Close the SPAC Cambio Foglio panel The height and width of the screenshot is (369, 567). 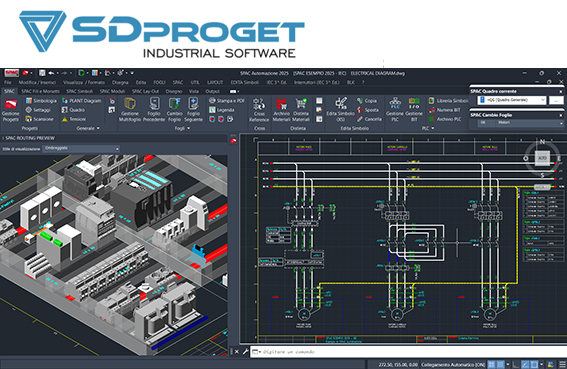click(x=561, y=115)
